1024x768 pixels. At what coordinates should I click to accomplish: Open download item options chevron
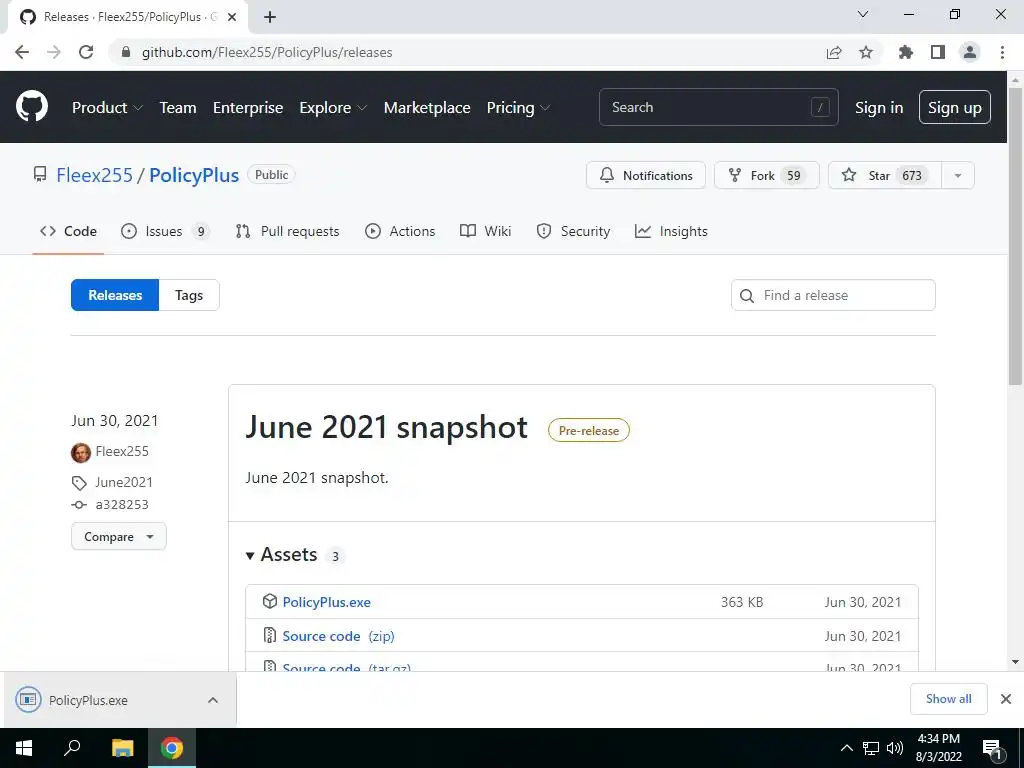[213, 700]
